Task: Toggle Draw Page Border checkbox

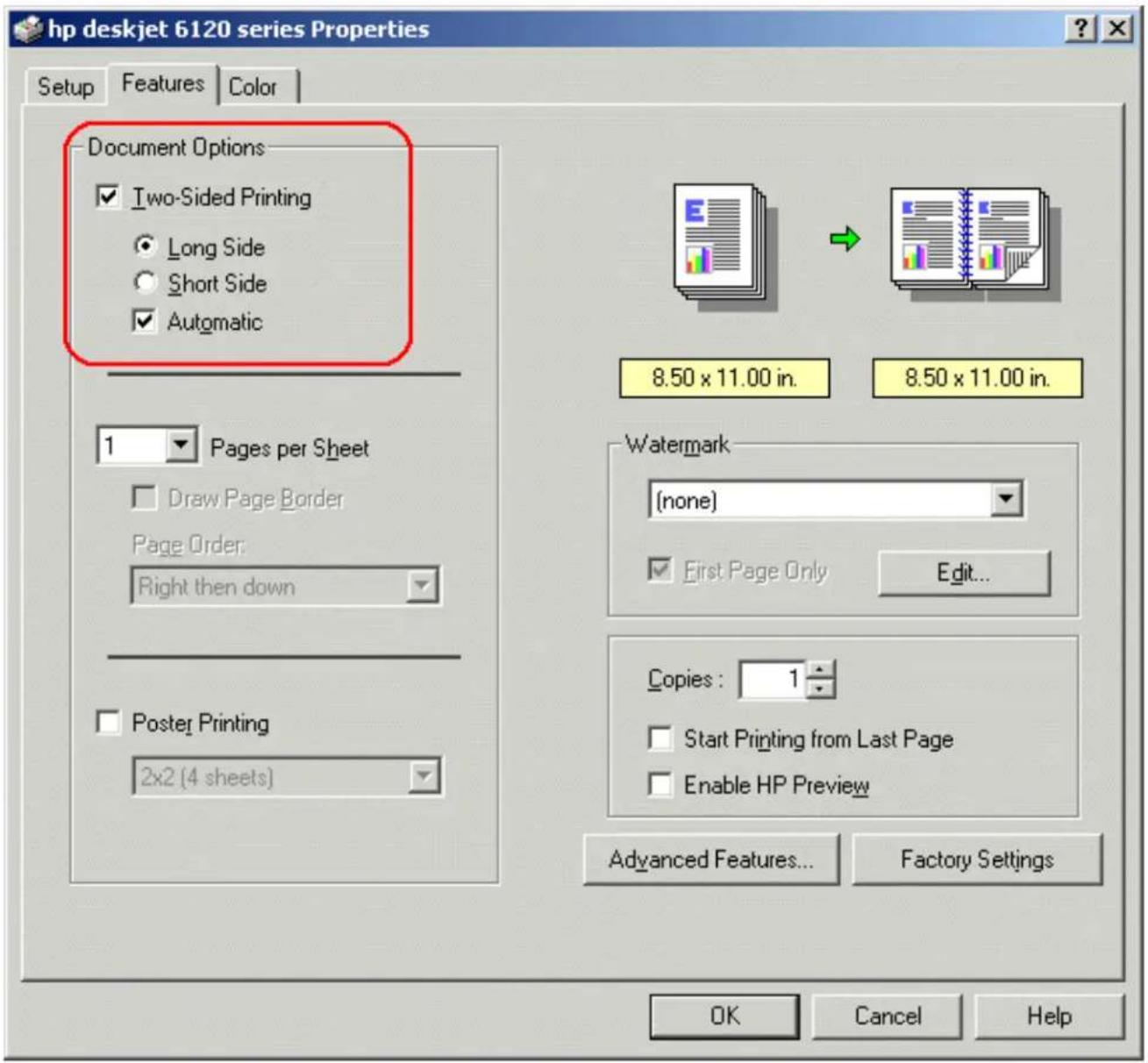Action: (x=144, y=497)
